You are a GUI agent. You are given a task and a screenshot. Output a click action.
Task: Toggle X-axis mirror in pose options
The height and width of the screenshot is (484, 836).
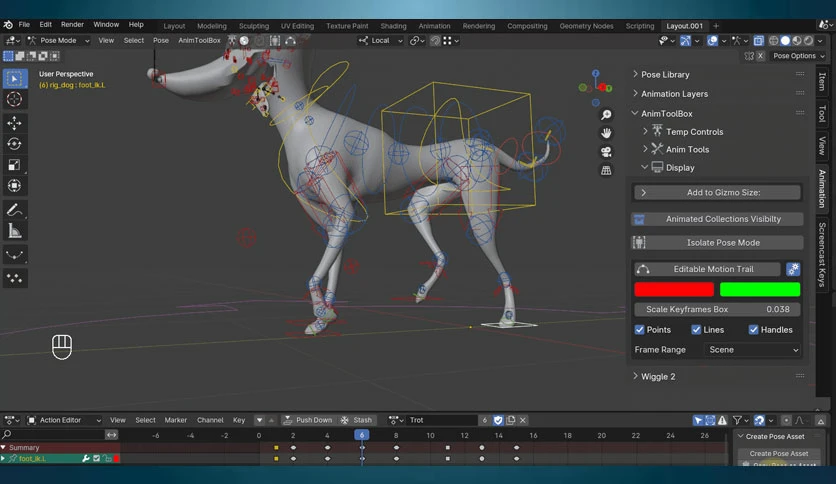760,56
